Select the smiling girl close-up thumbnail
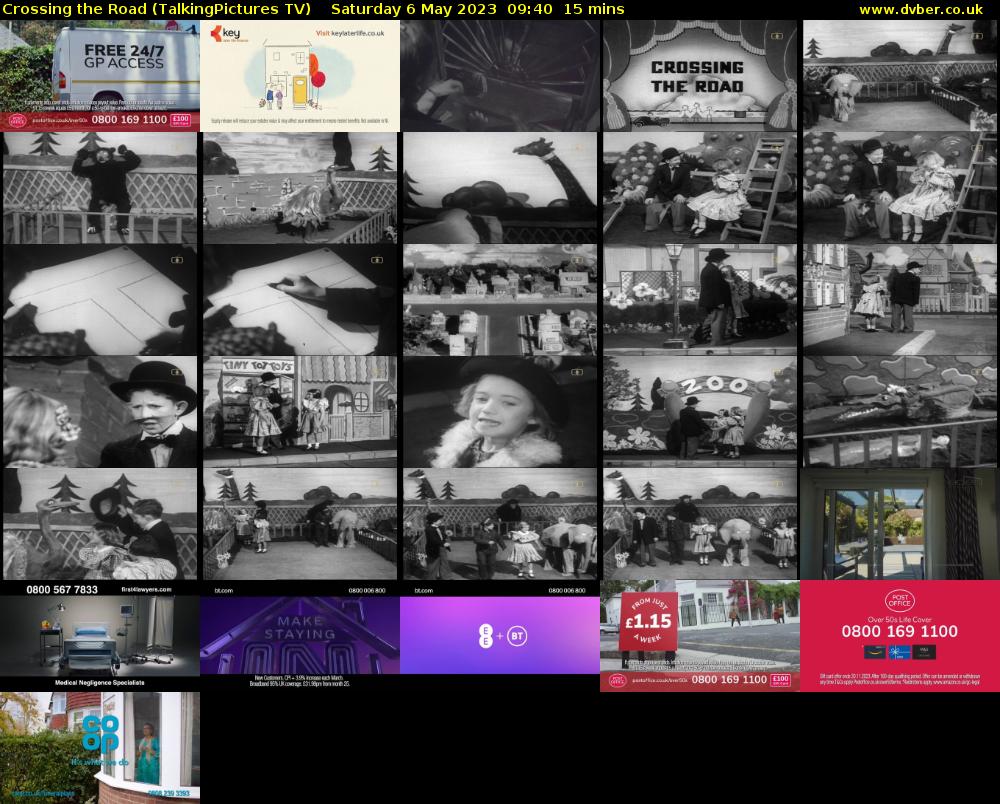Viewport: 1000px width, 804px height. (500, 412)
